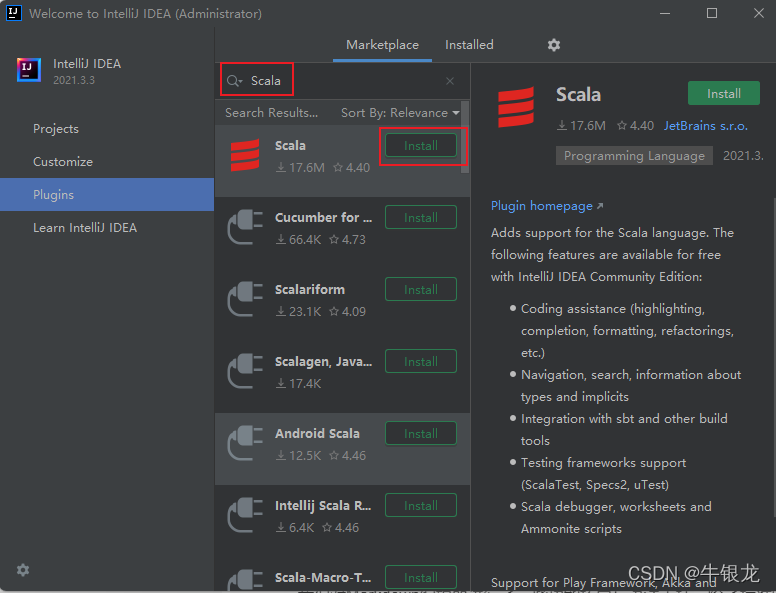Viewport: 776px width, 593px height.
Task: Open the Sort By: Relevance dropdown
Action: coord(400,113)
